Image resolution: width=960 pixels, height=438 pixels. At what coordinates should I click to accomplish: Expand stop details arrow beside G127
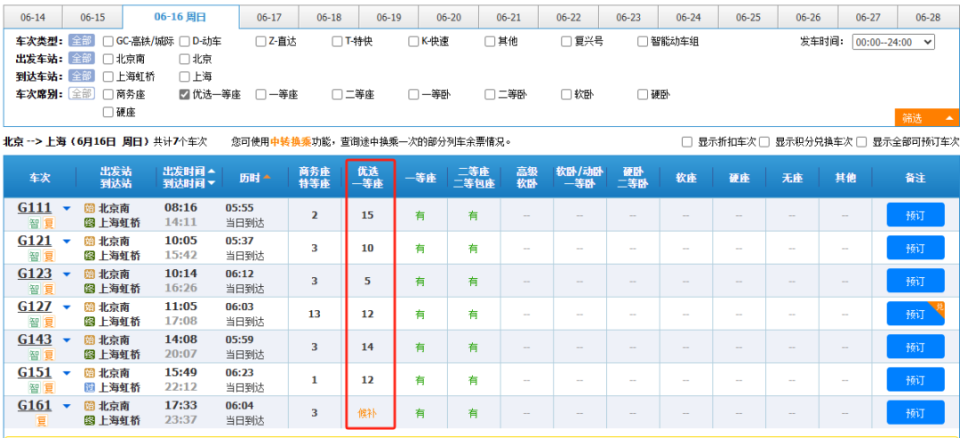[x=67, y=308]
